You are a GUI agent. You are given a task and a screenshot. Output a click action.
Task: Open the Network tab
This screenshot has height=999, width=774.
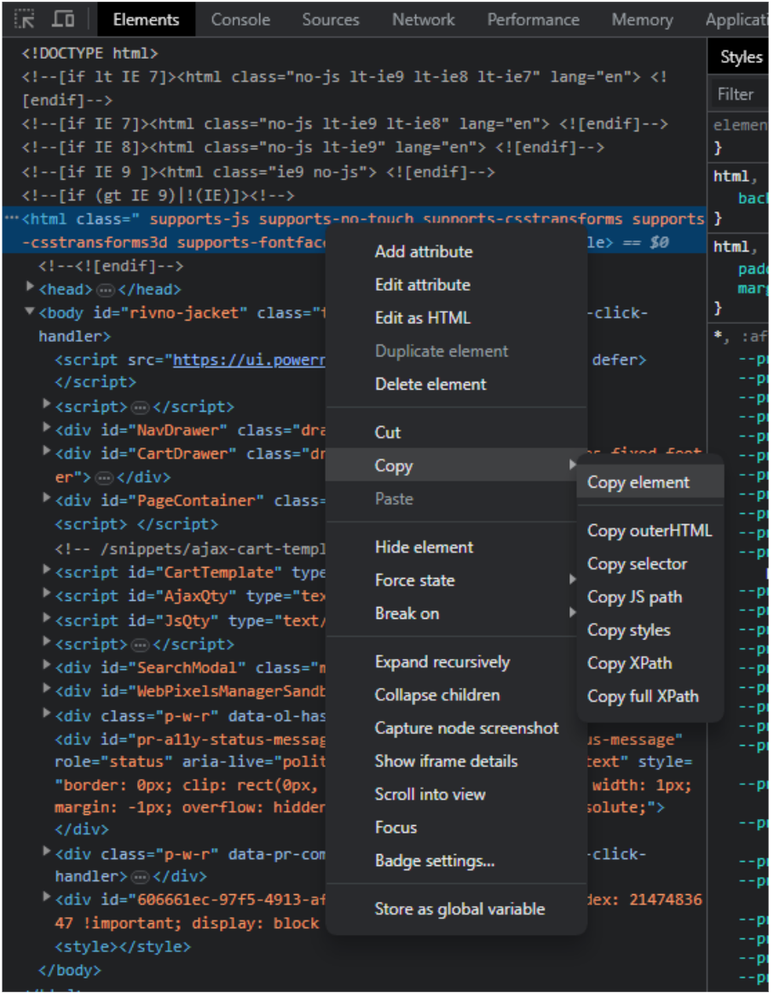point(424,20)
